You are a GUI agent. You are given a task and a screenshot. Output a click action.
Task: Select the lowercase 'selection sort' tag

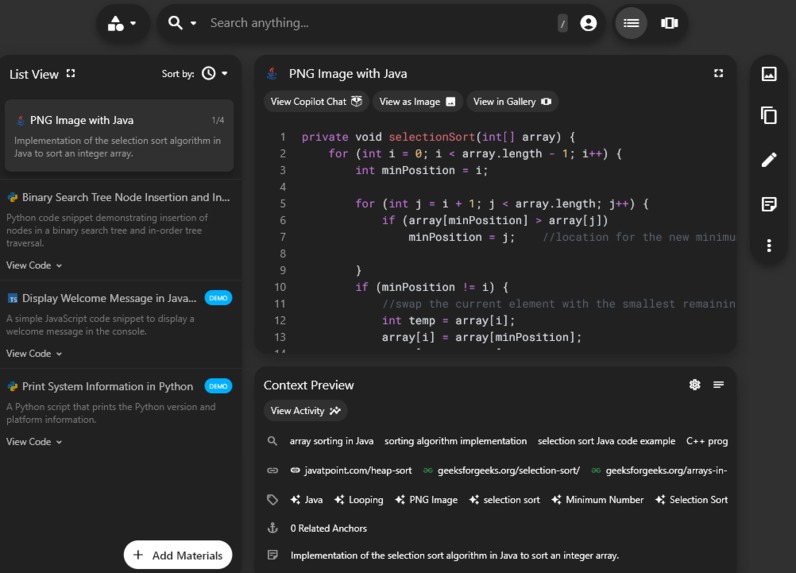coord(505,500)
